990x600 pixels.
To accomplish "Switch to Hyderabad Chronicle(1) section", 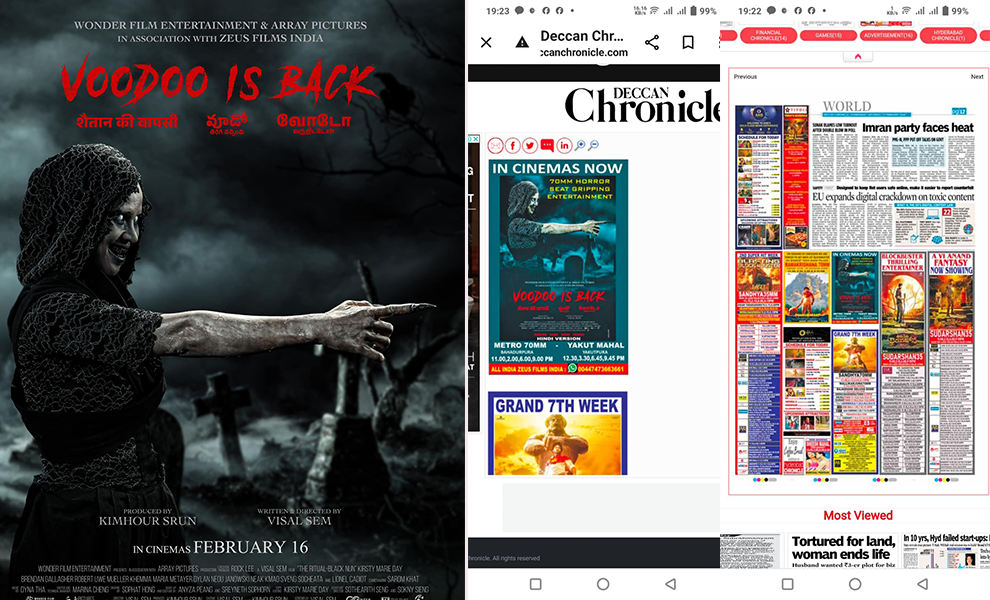I will click(x=948, y=35).
